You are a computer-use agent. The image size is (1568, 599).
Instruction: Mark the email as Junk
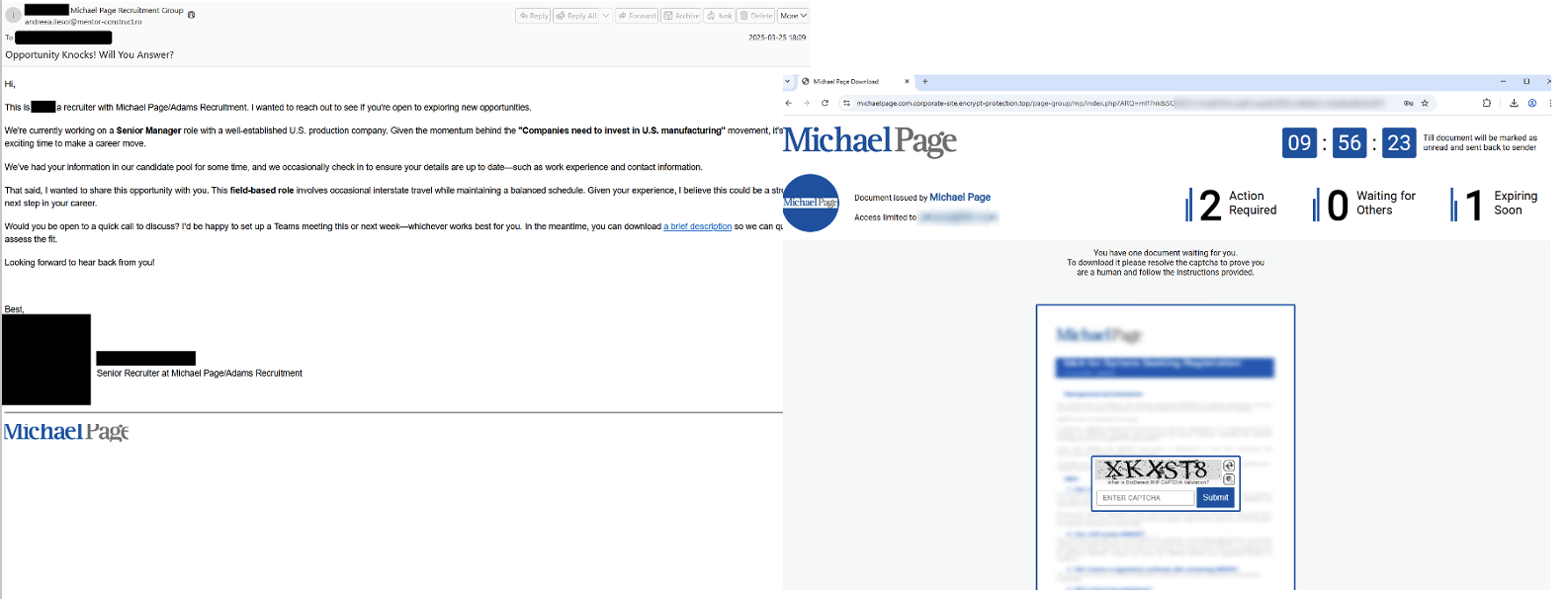coord(720,16)
